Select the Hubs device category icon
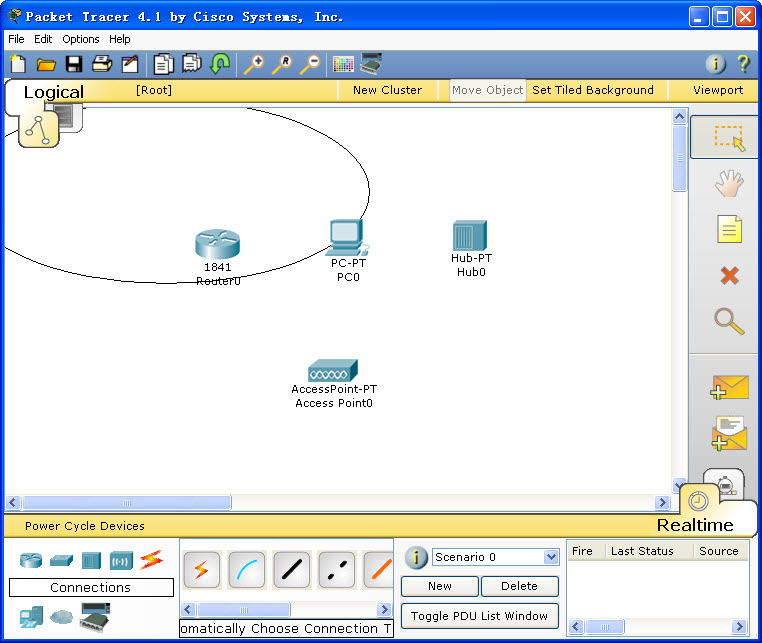The height and width of the screenshot is (643, 762). pyautogui.click(x=91, y=560)
